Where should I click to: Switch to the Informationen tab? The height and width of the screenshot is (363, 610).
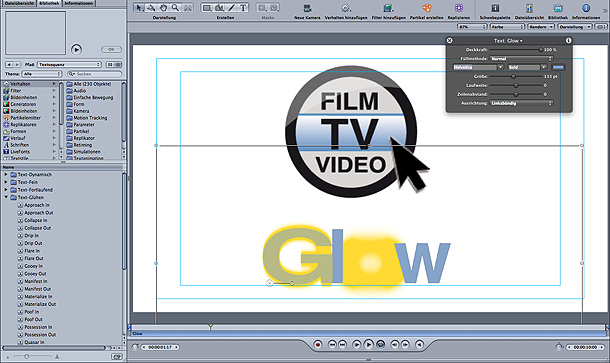79,3
